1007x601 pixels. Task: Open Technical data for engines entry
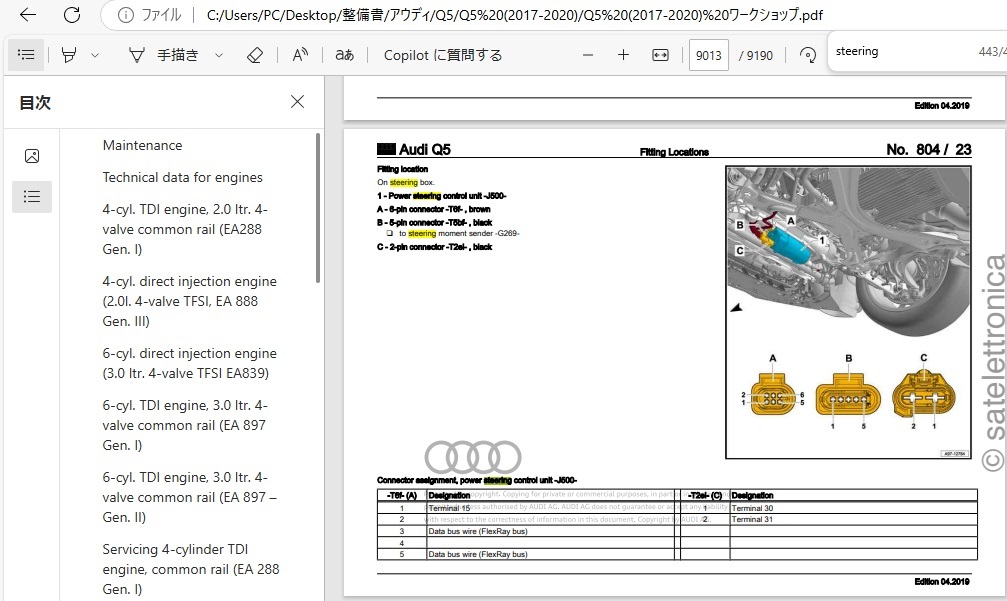click(182, 177)
